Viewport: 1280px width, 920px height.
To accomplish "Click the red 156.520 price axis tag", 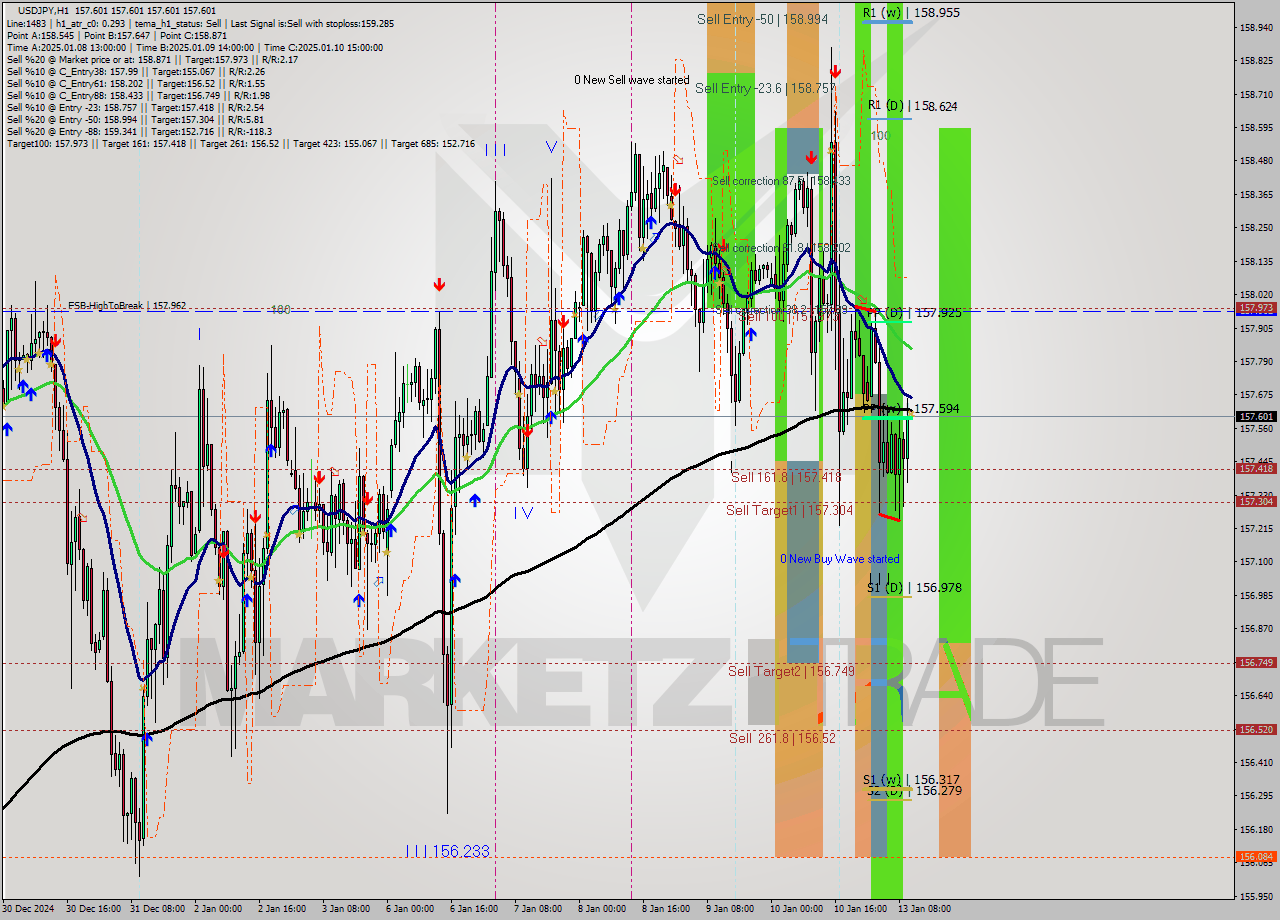I will point(1256,729).
